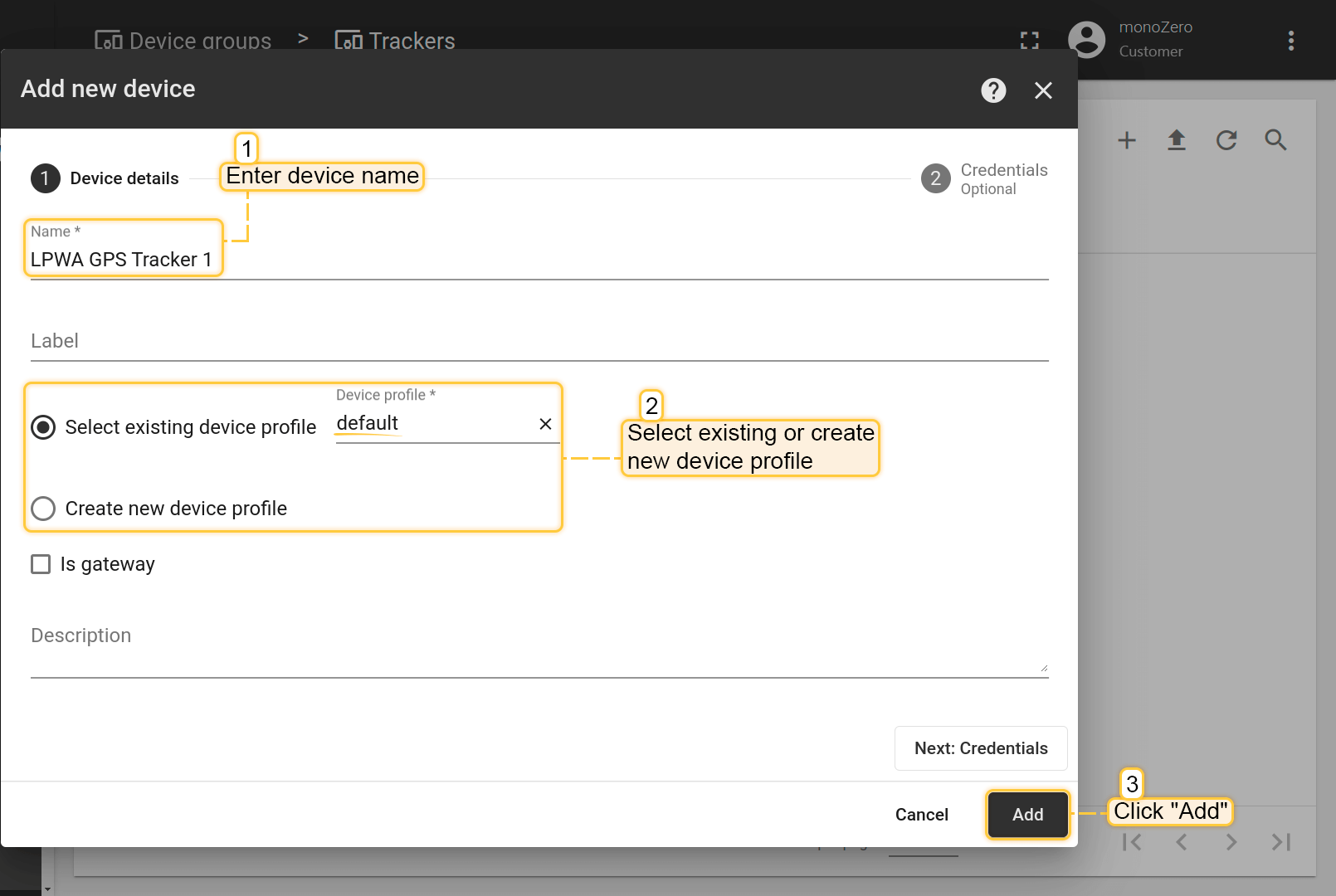
Task: Open the user account avatar
Action: pyautogui.click(x=1086, y=40)
